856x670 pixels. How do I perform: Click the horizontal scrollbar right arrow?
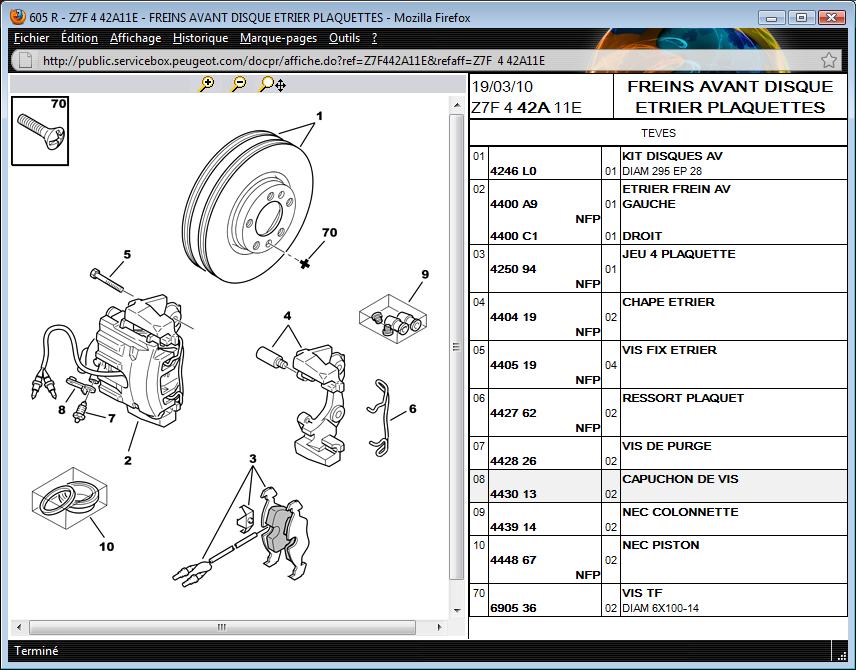pos(440,628)
